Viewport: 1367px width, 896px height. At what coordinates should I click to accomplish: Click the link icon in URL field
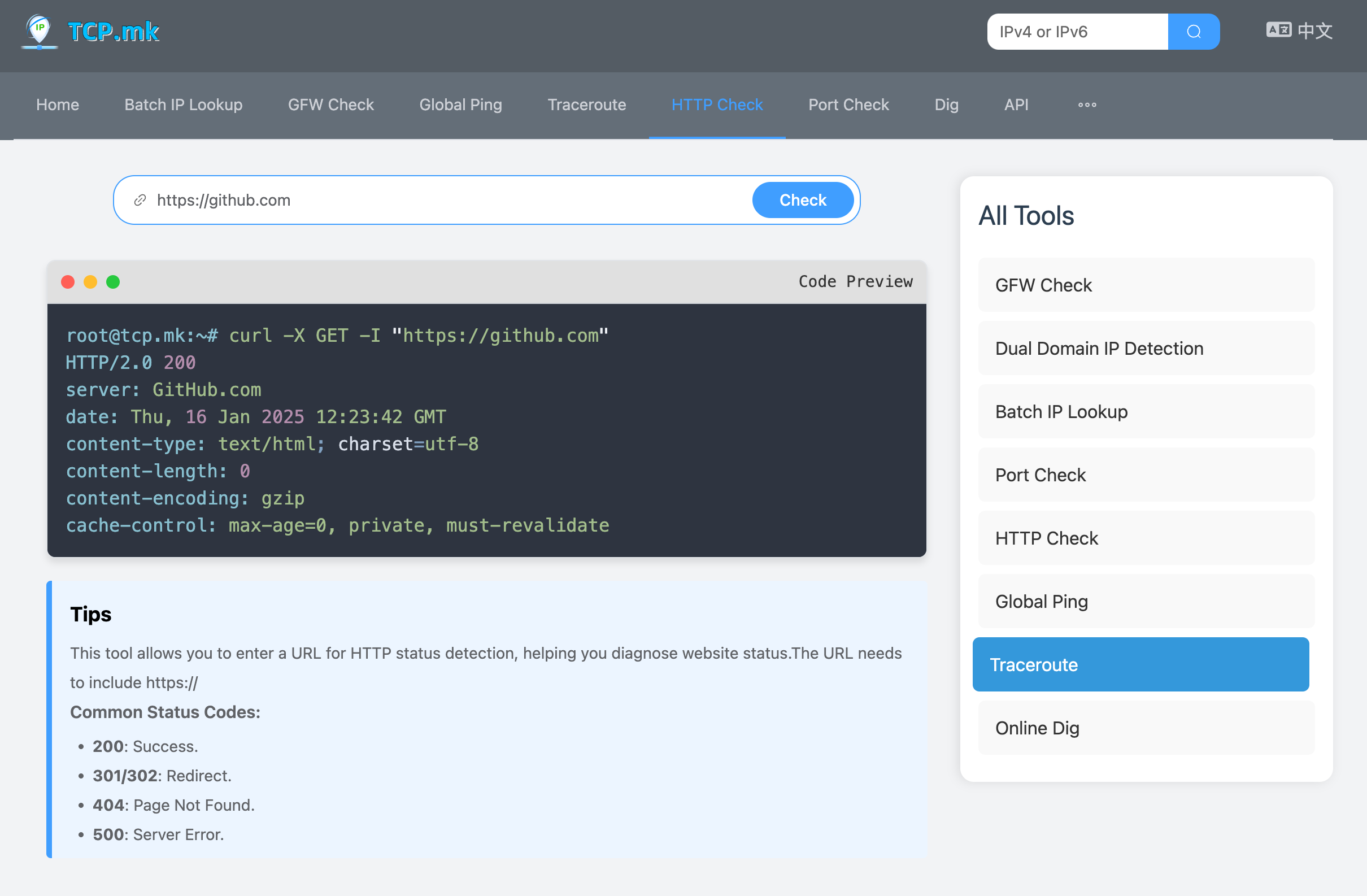140,200
